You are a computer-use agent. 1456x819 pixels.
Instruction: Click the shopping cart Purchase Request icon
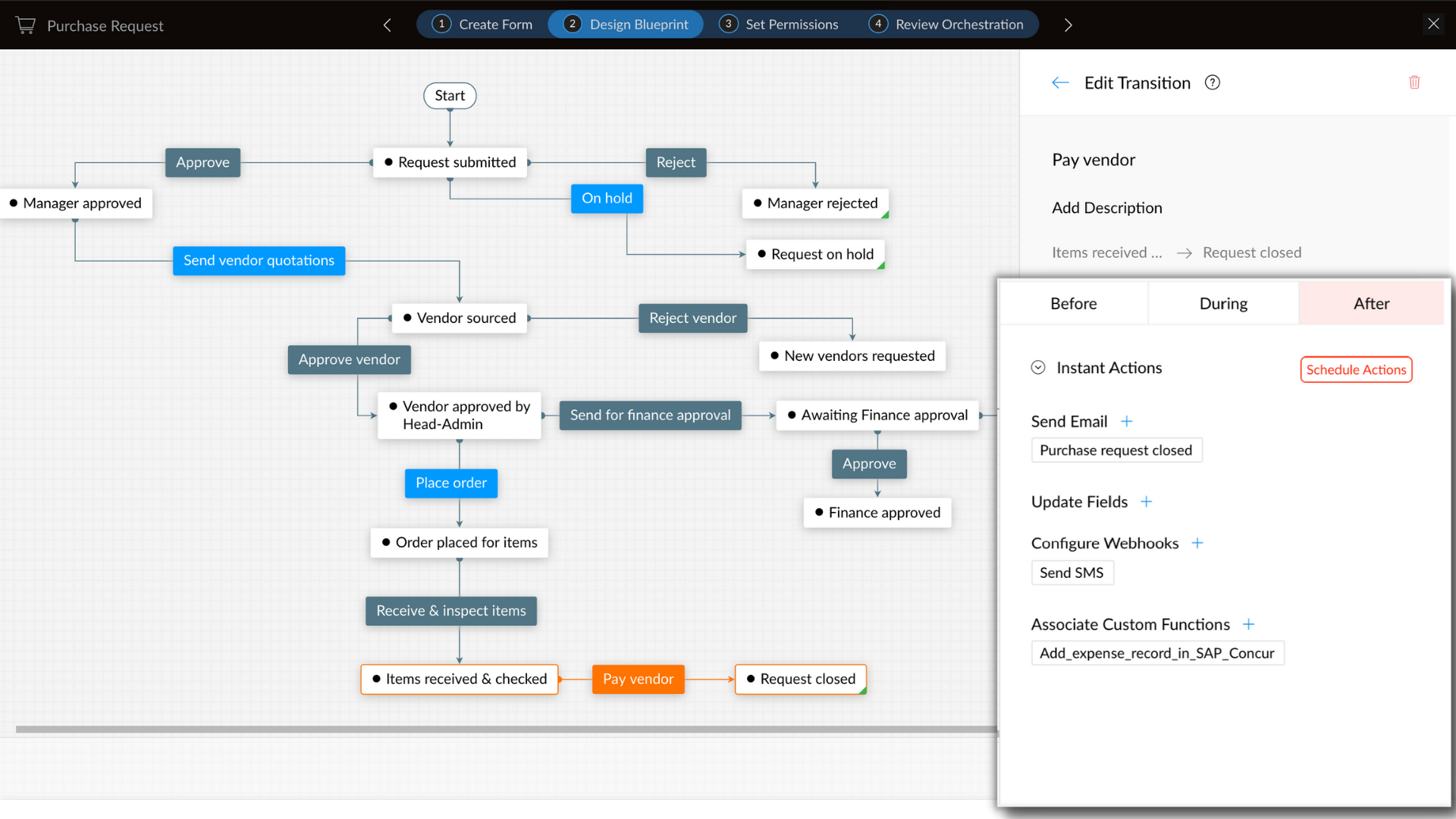pos(26,25)
